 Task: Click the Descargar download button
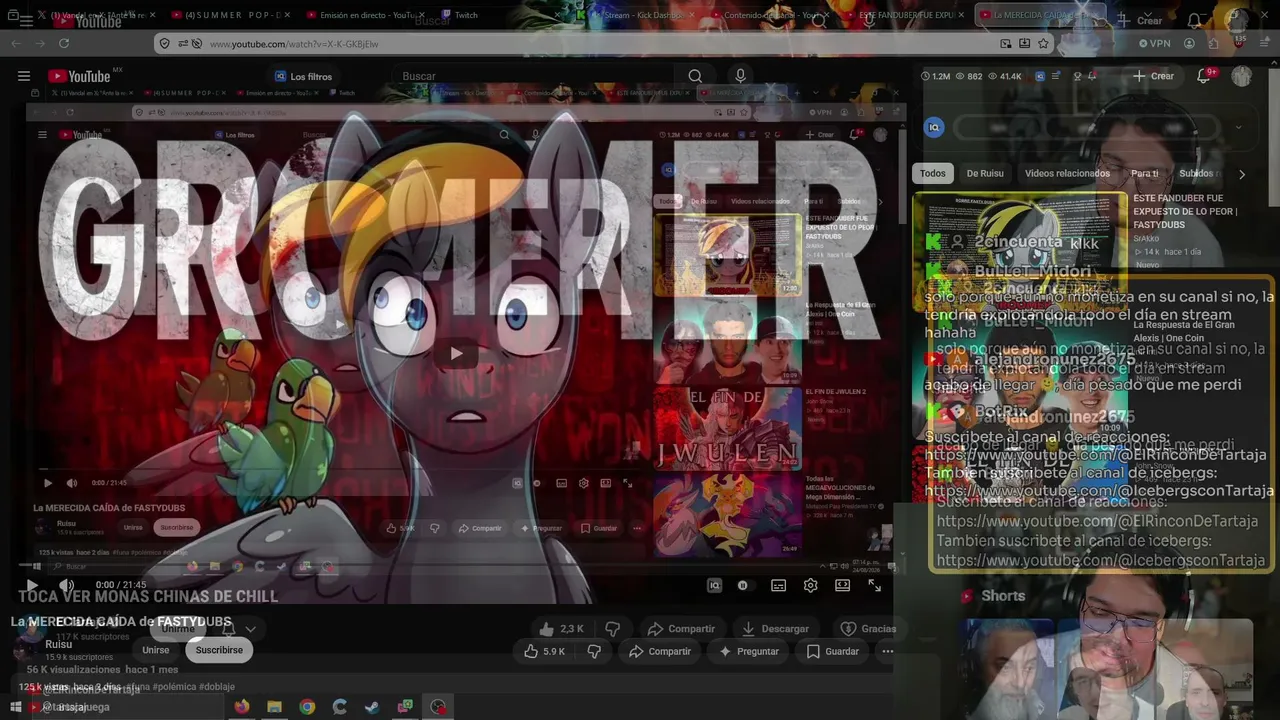click(x=774, y=629)
